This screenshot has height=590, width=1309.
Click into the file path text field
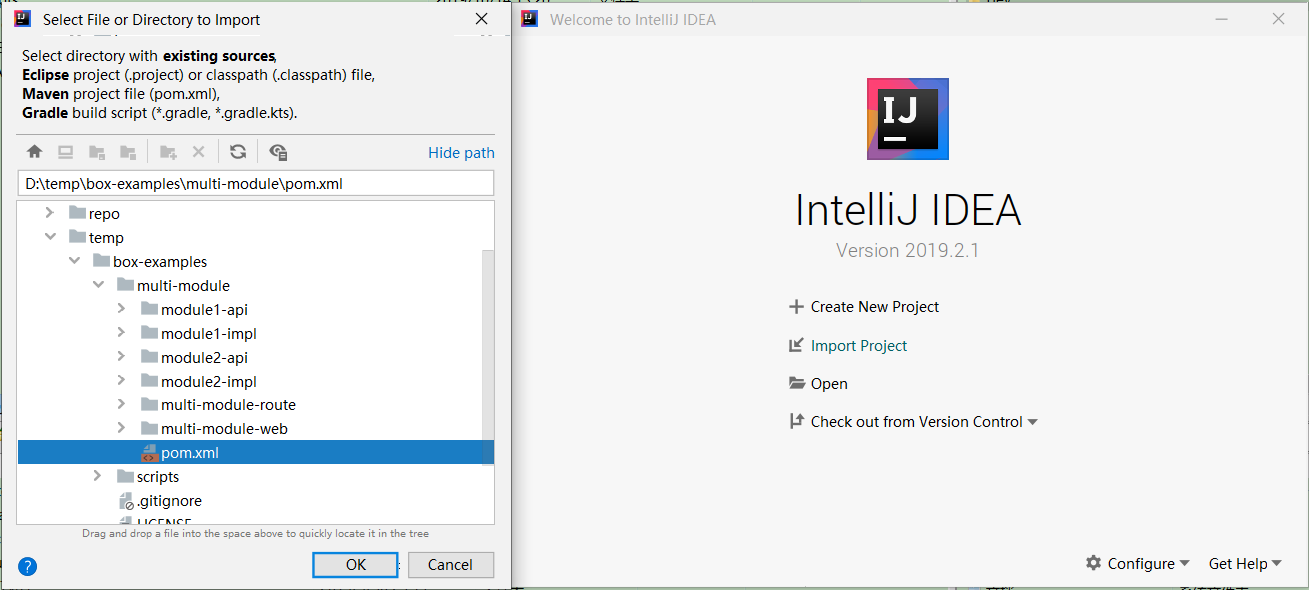[x=256, y=183]
